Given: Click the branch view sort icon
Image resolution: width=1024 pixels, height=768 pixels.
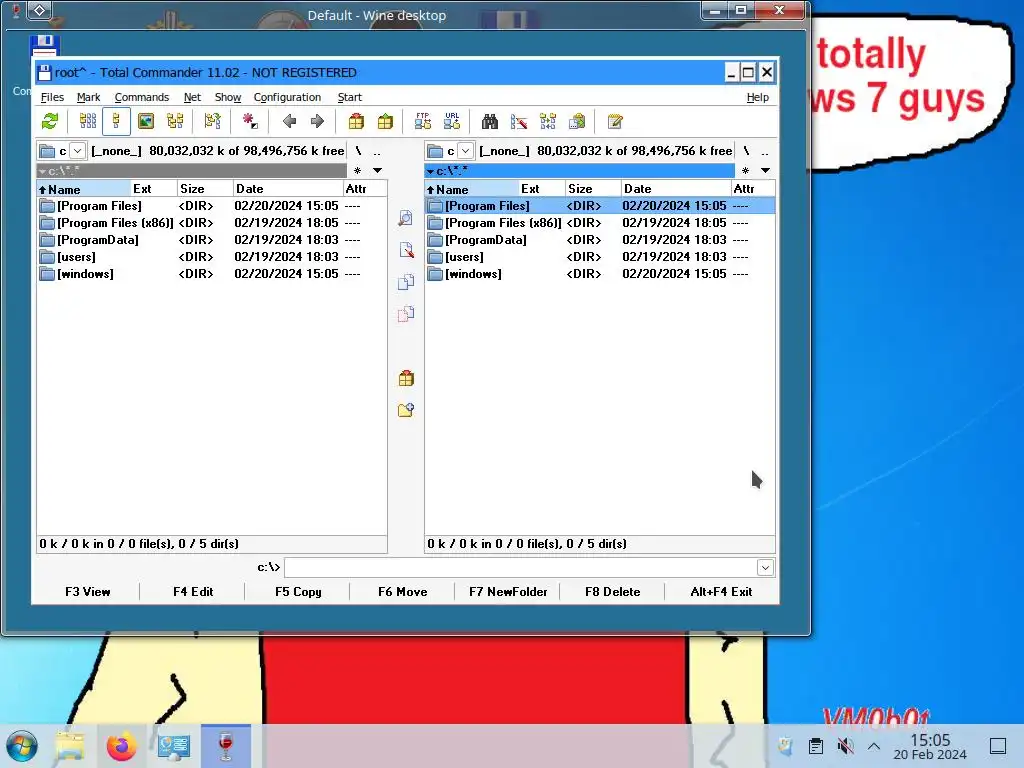Looking at the screenshot, I should tap(212, 121).
